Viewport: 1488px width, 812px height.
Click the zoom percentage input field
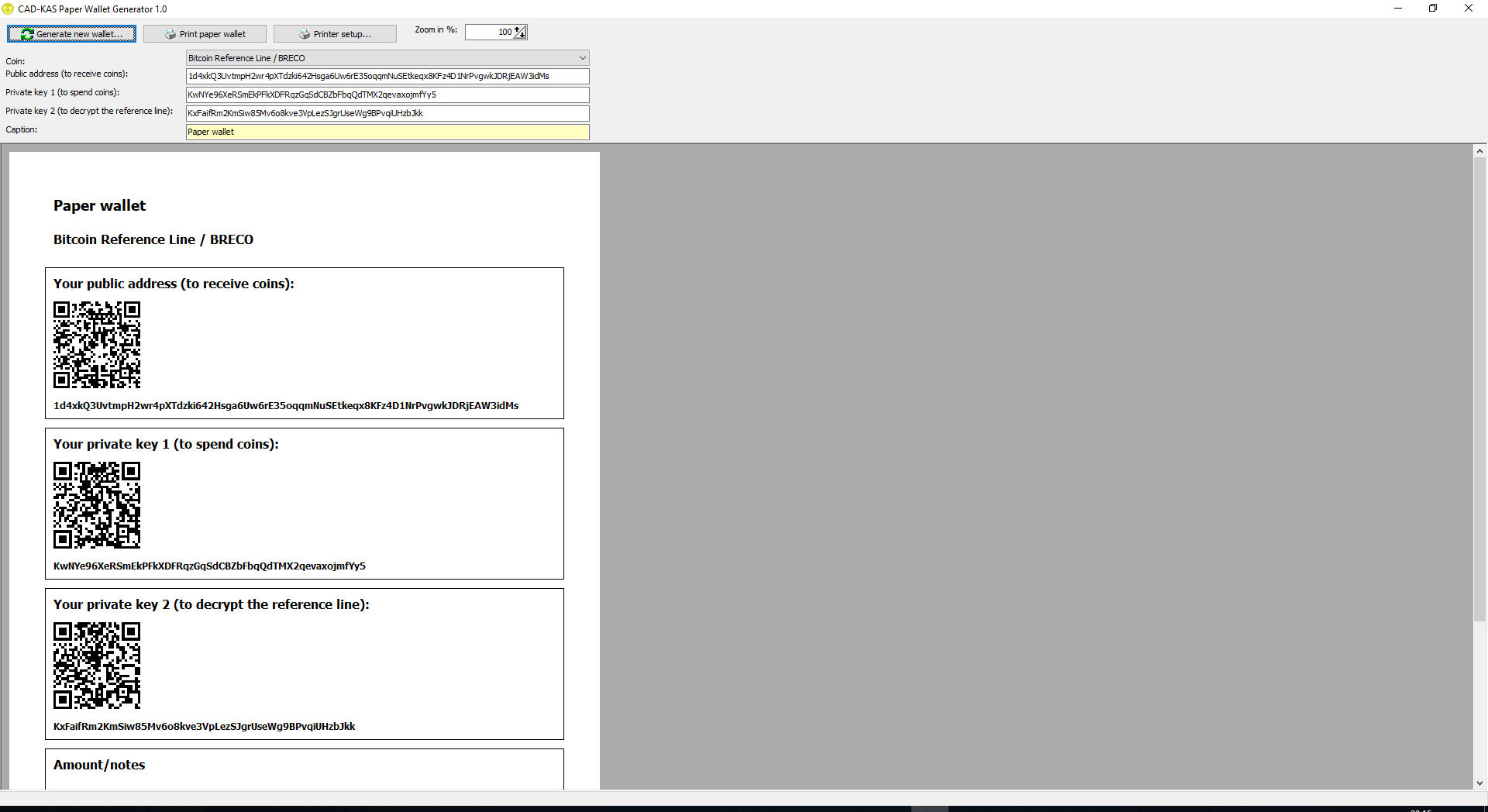(489, 32)
